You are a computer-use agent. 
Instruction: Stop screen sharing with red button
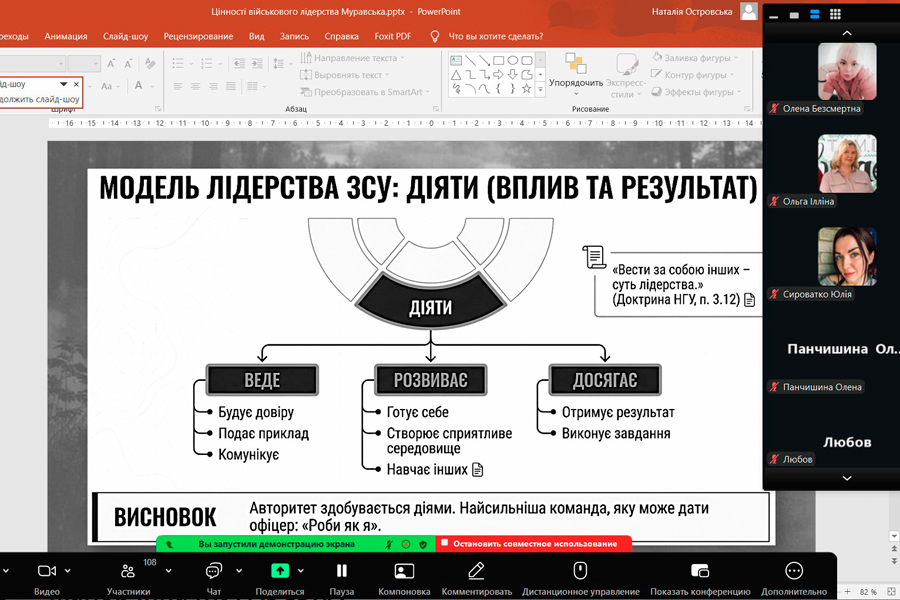coord(534,544)
